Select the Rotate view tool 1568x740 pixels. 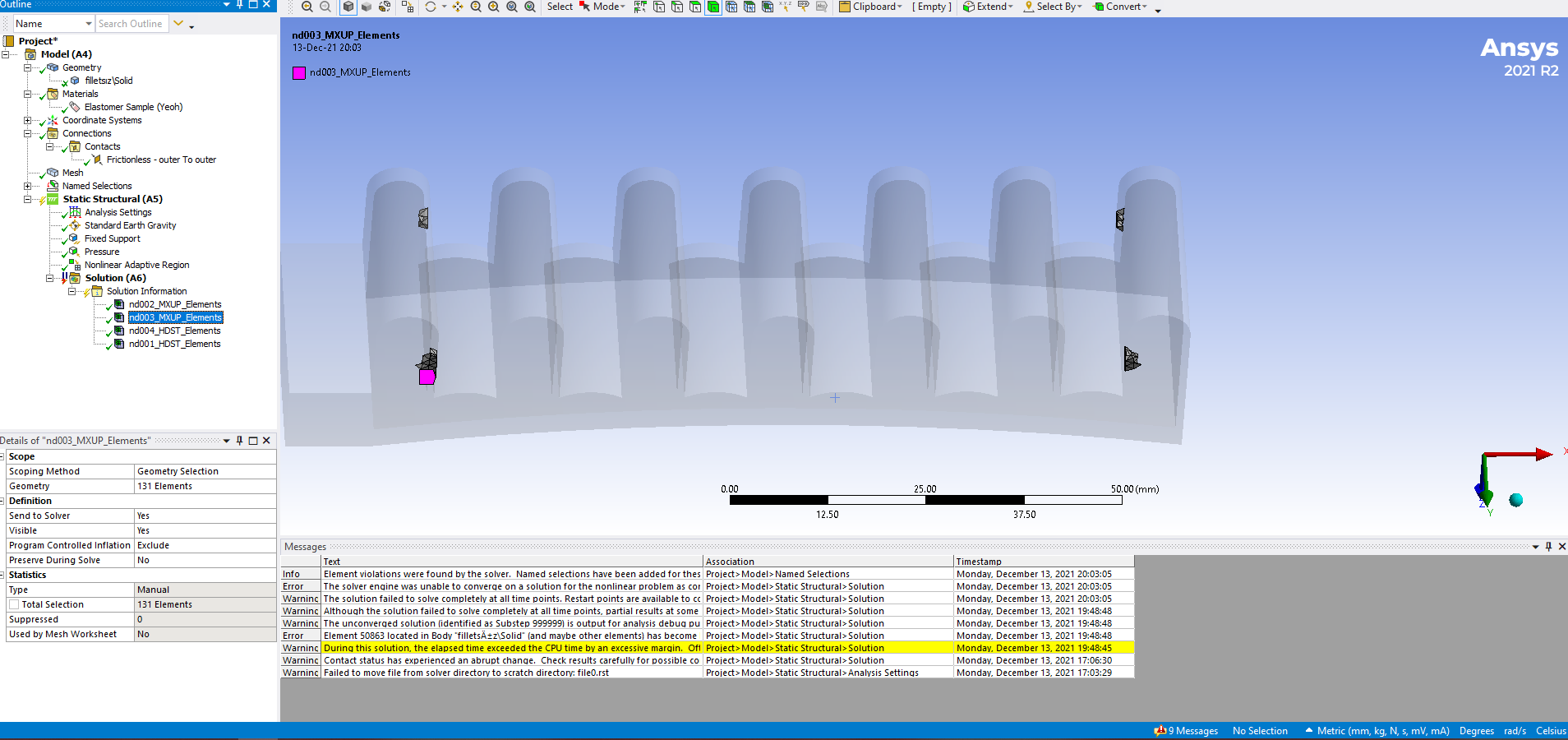tap(431, 7)
